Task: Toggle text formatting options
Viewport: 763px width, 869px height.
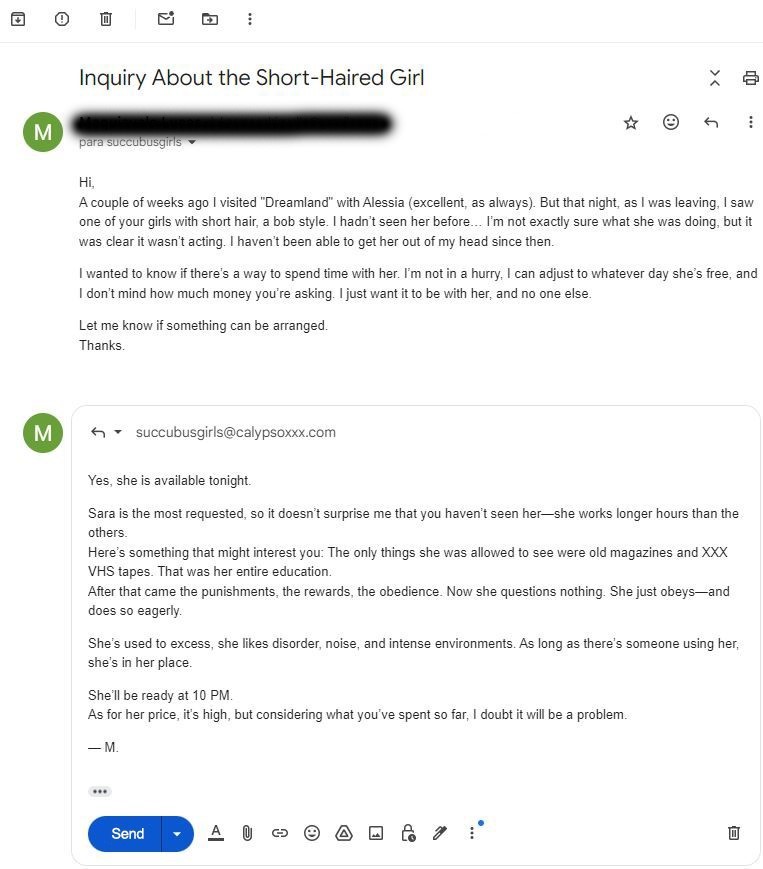Action: (x=216, y=833)
